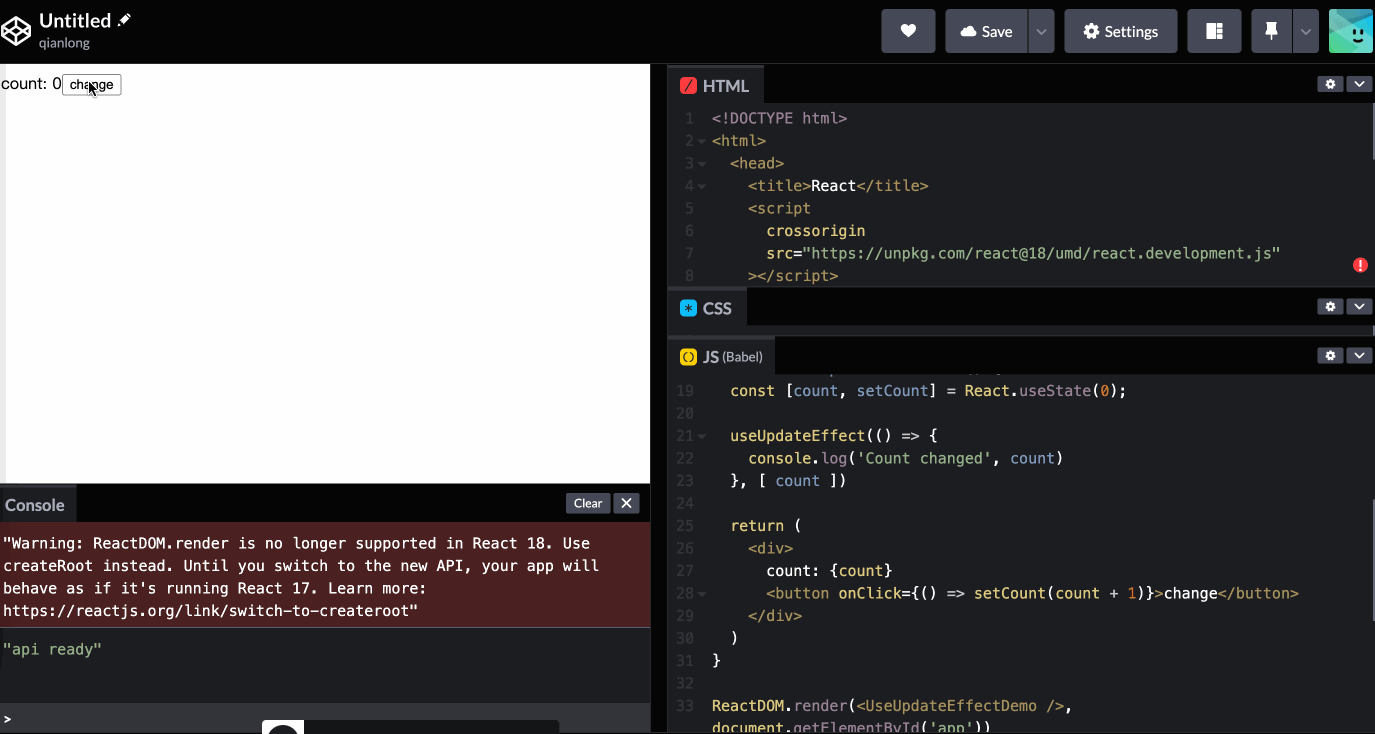The height and width of the screenshot is (734, 1375).
Task: Focus the console command input line
Action: (325, 718)
